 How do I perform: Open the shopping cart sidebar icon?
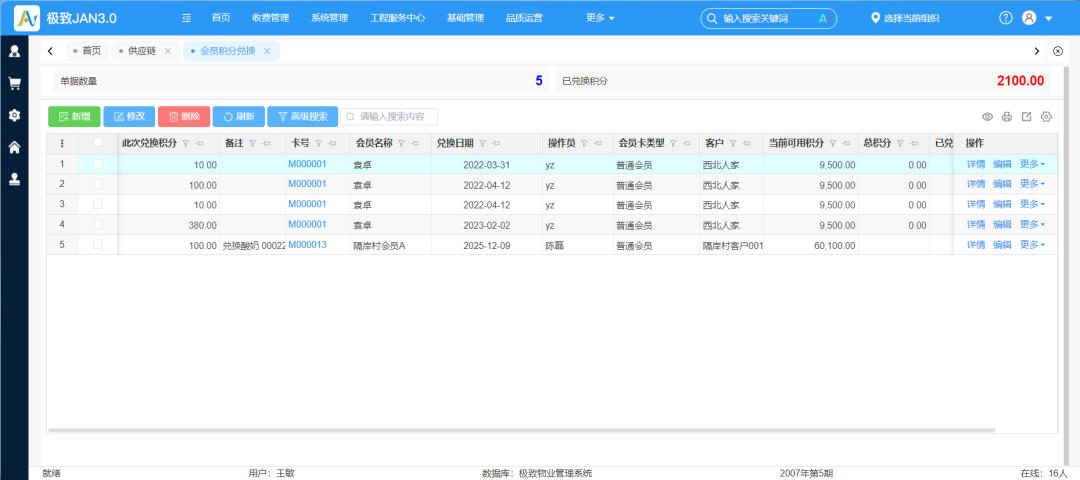pyautogui.click(x=14, y=83)
